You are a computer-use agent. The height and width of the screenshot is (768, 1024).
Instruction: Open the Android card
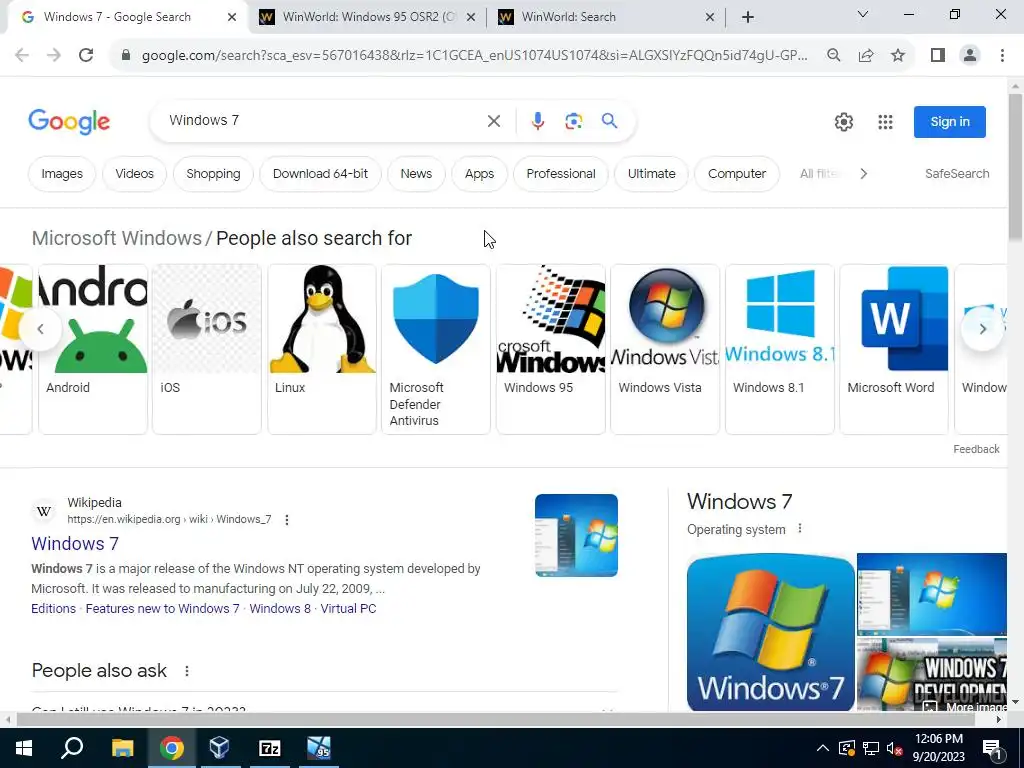click(93, 349)
